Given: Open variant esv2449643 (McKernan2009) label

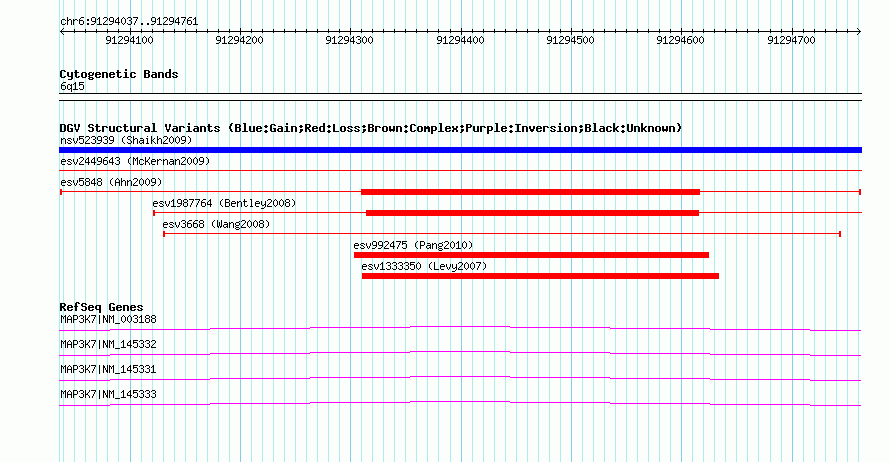Looking at the screenshot, I should [x=135, y=161].
